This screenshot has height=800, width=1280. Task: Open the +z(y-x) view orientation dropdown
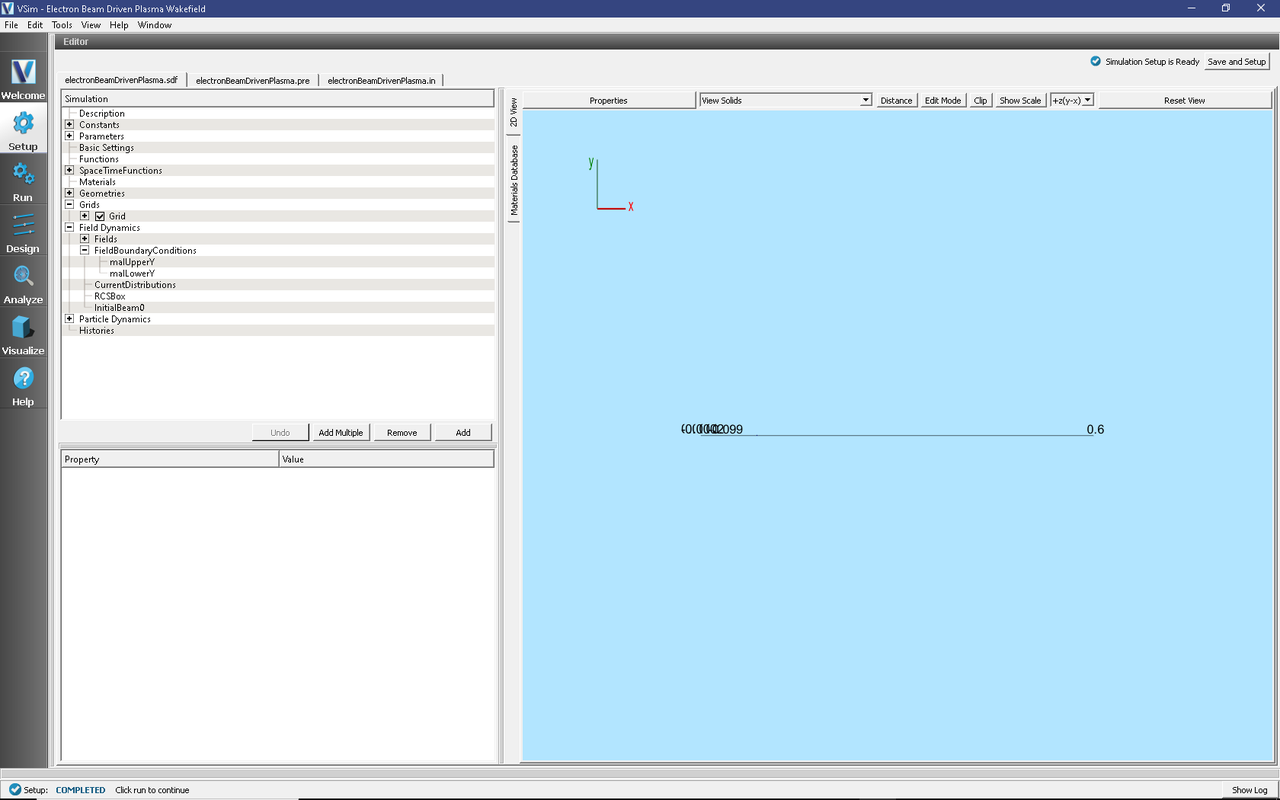1071,100
